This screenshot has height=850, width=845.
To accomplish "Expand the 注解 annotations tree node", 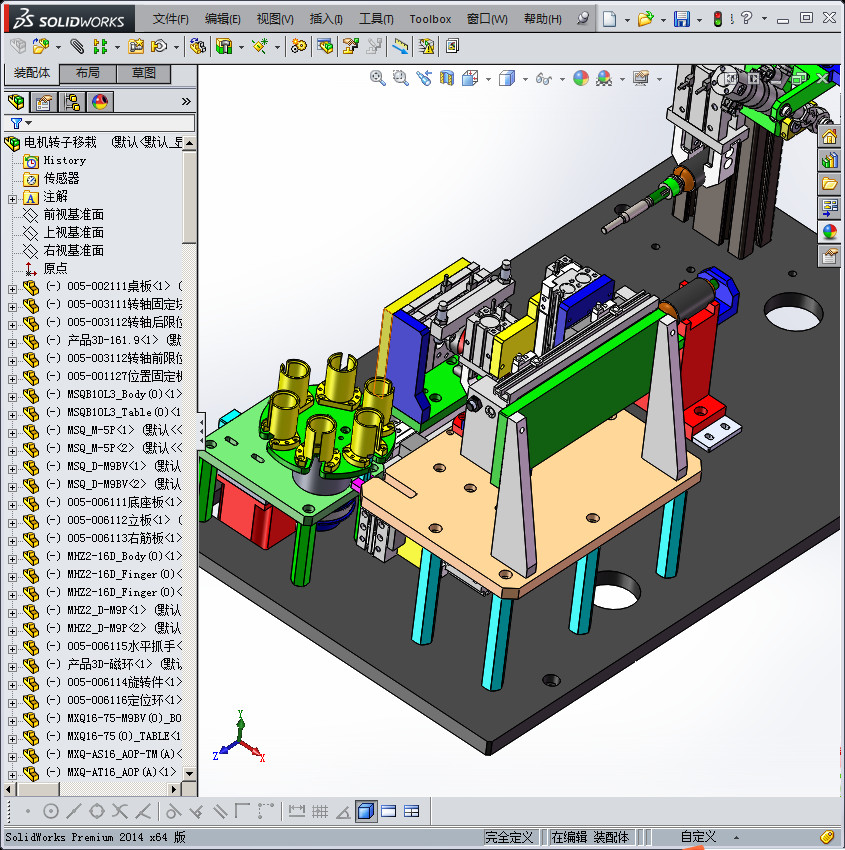I will click(12, 199).
